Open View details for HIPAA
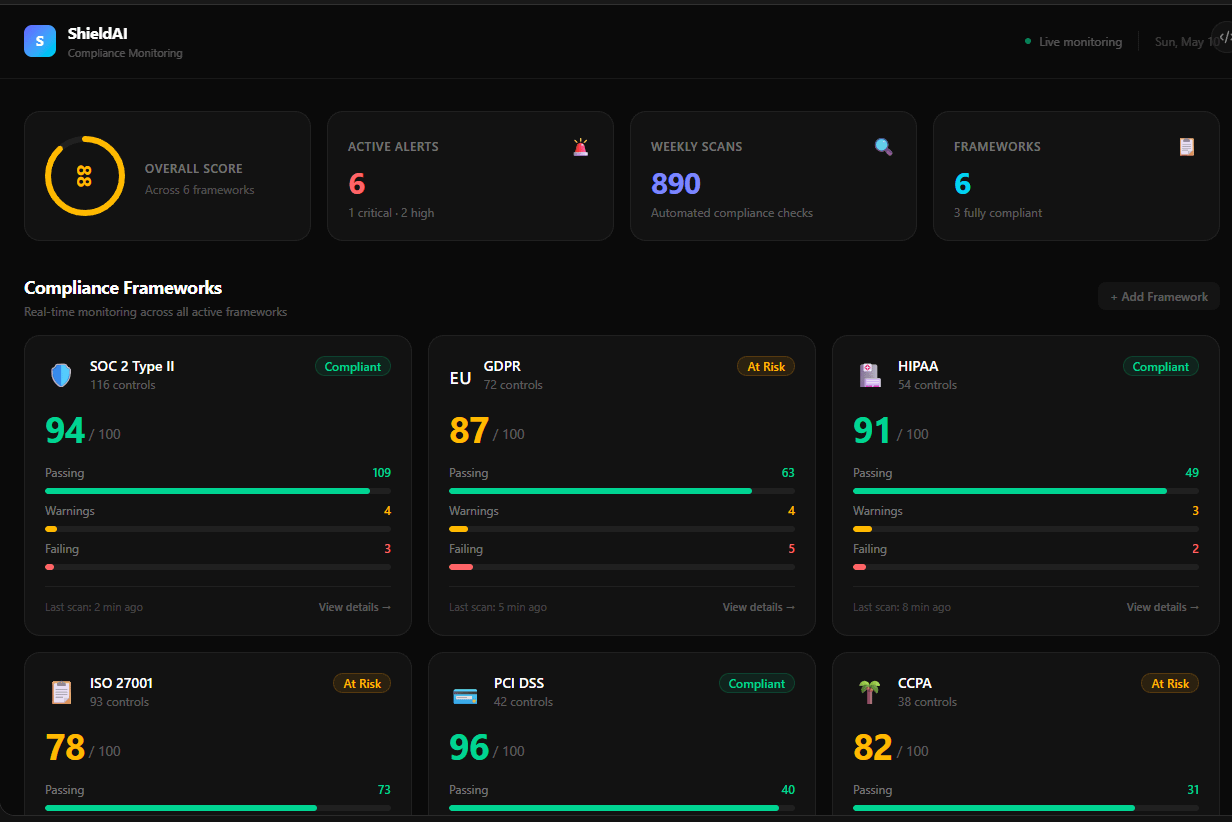 click(x=1163, y=607)
